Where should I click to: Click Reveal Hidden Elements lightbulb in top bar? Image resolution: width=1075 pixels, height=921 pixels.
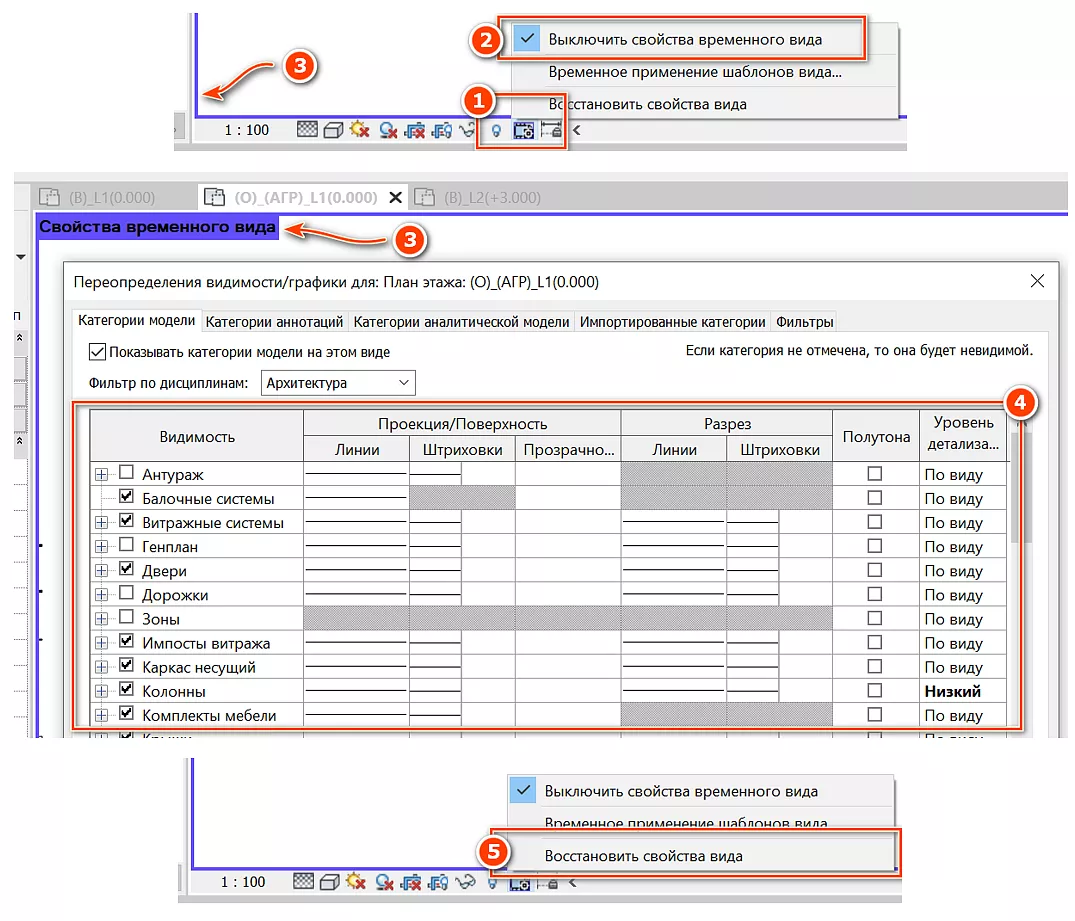(496, 130)
